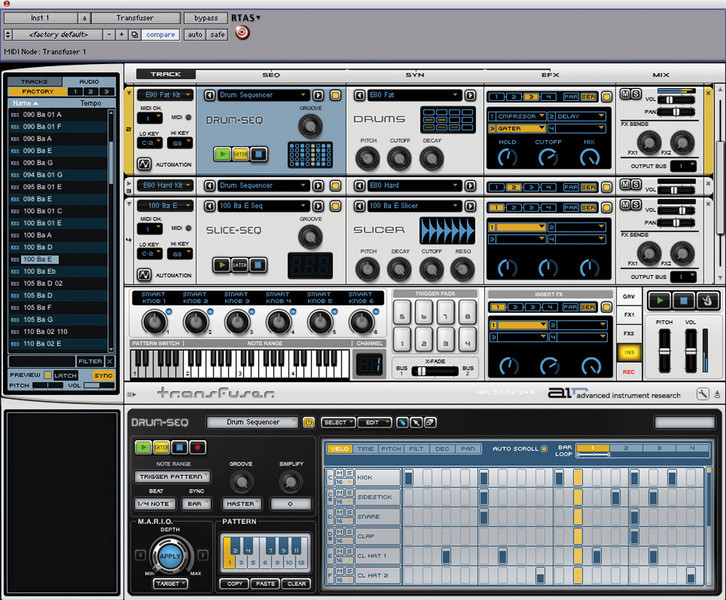Expand the Trigger Pattern note range dropdown
726x600 pixels.
click(174, 477)
